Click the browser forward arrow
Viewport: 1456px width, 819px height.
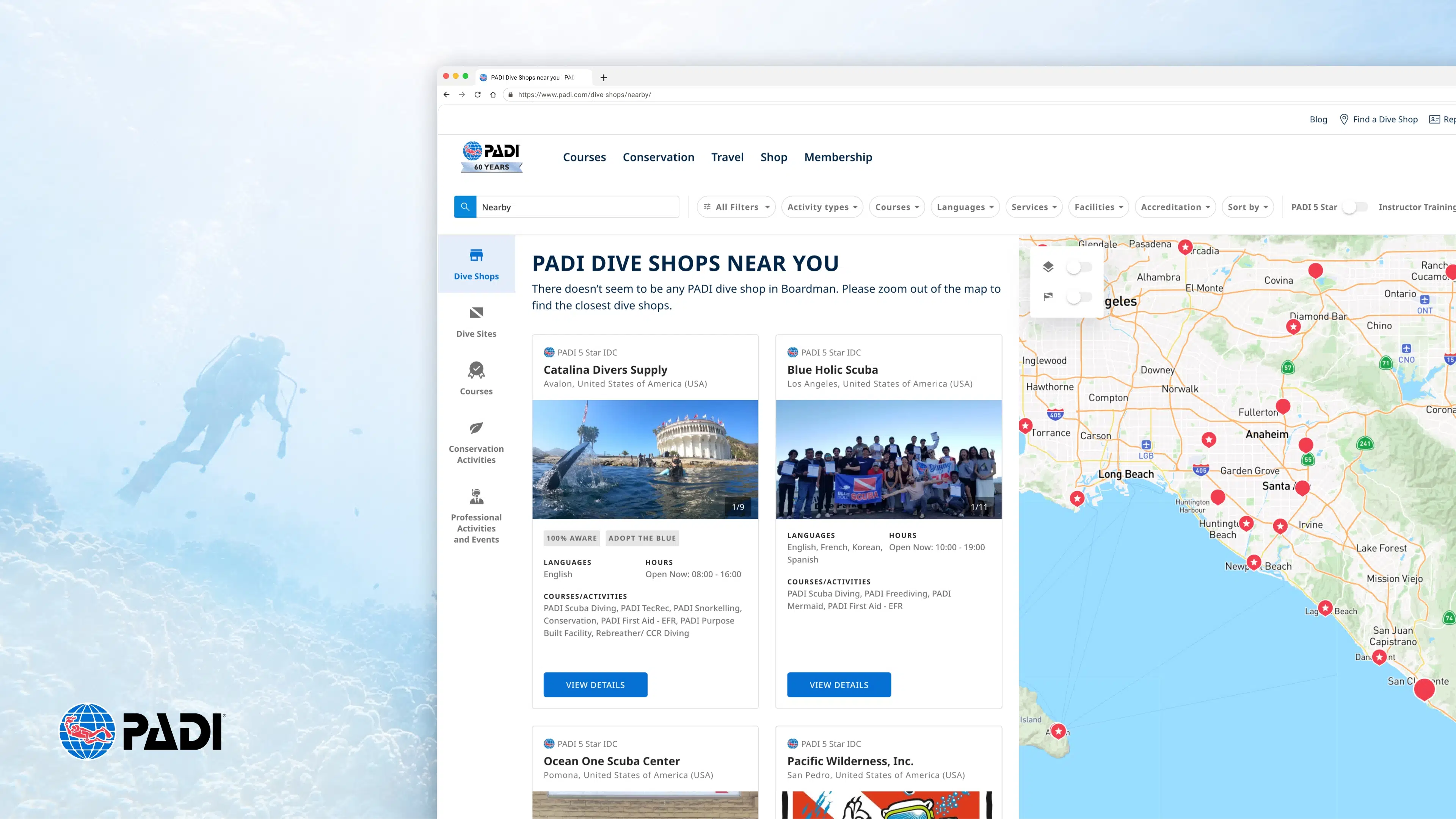click(462, 94)
